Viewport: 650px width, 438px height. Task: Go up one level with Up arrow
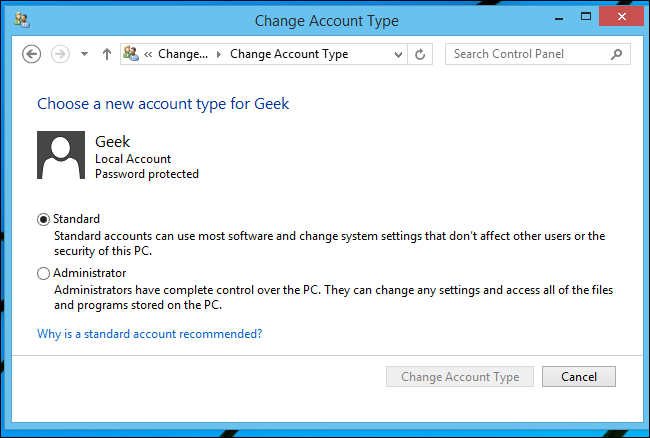point(106,54)
